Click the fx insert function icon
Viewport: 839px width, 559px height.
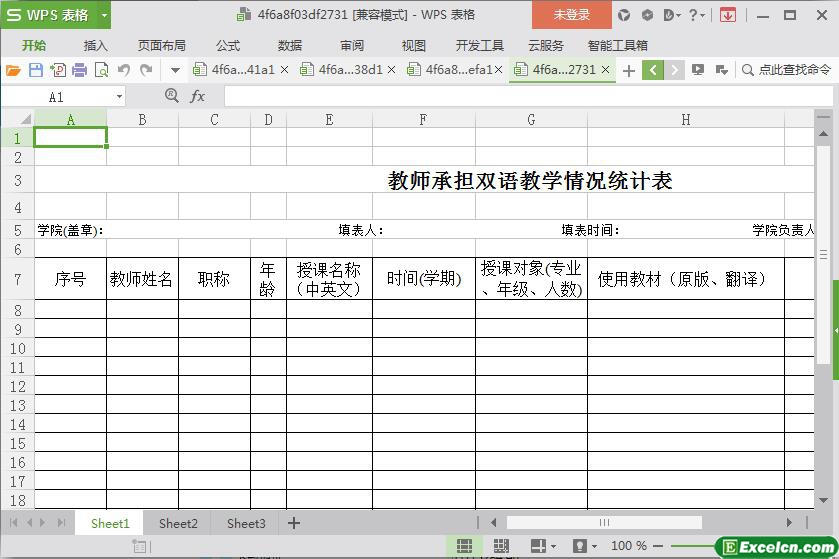tap(198, 96)
